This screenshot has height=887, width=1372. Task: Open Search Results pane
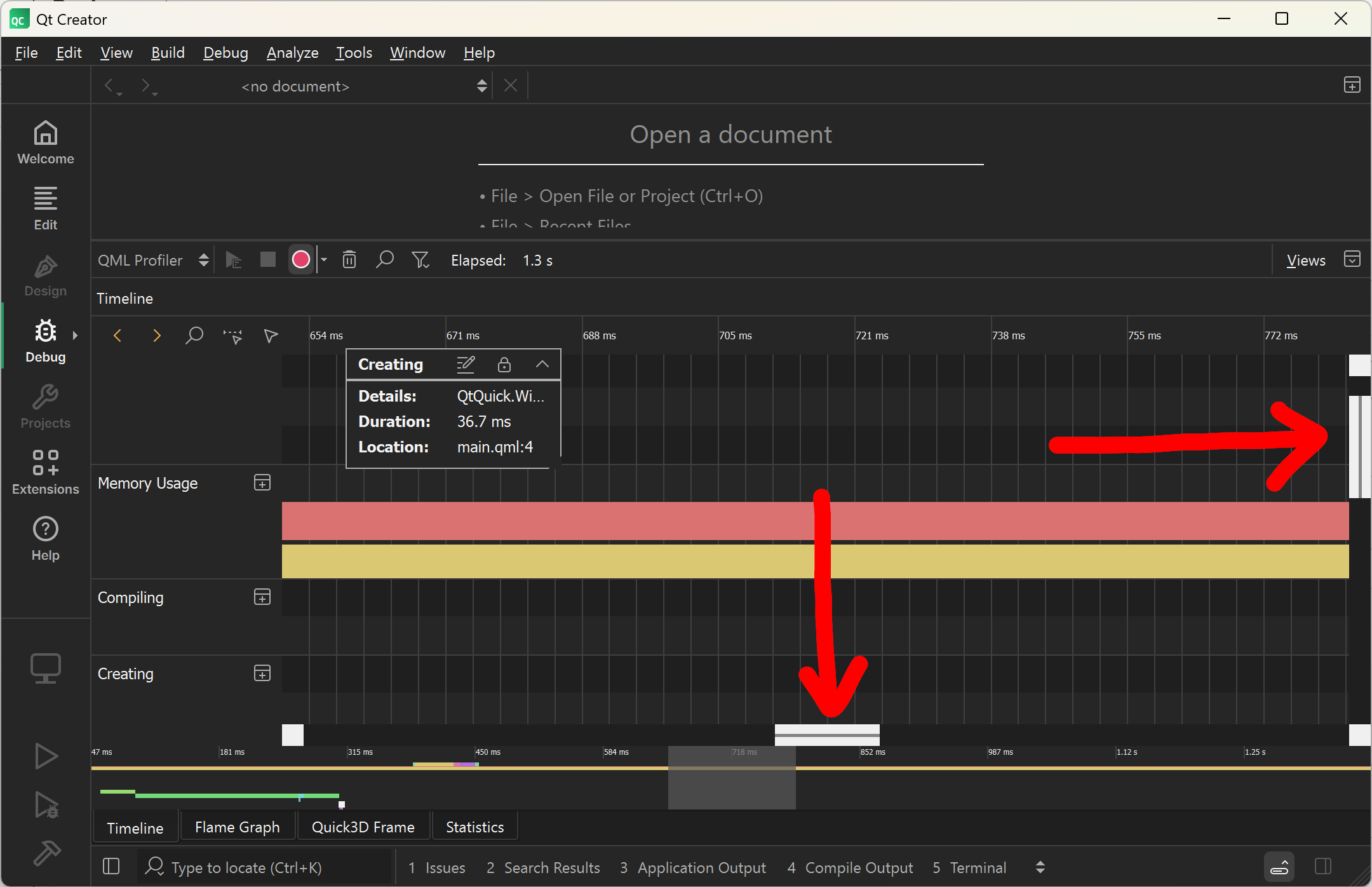click(x=543, y=867)
